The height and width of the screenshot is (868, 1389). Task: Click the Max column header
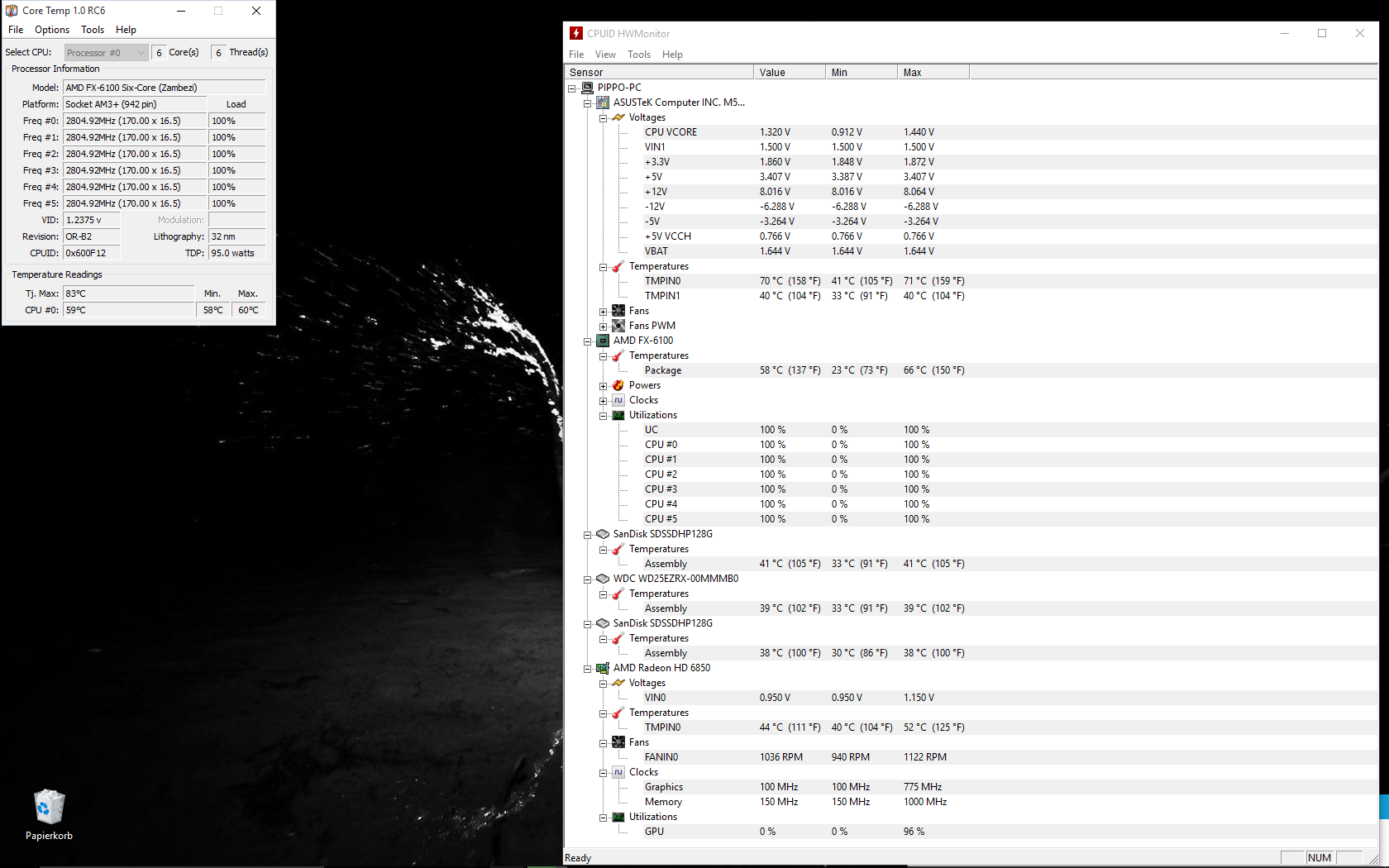click(x=933, y=72)
